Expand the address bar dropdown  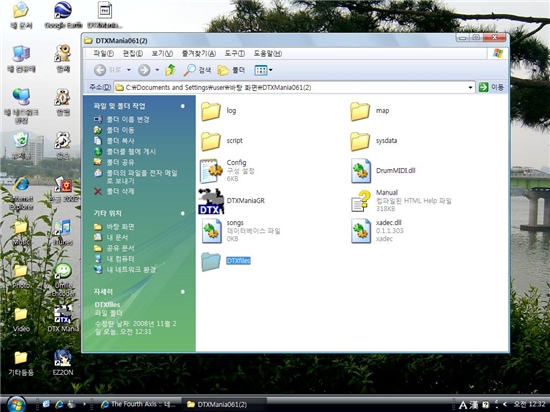pyautogui.click(x=470, y=88)
